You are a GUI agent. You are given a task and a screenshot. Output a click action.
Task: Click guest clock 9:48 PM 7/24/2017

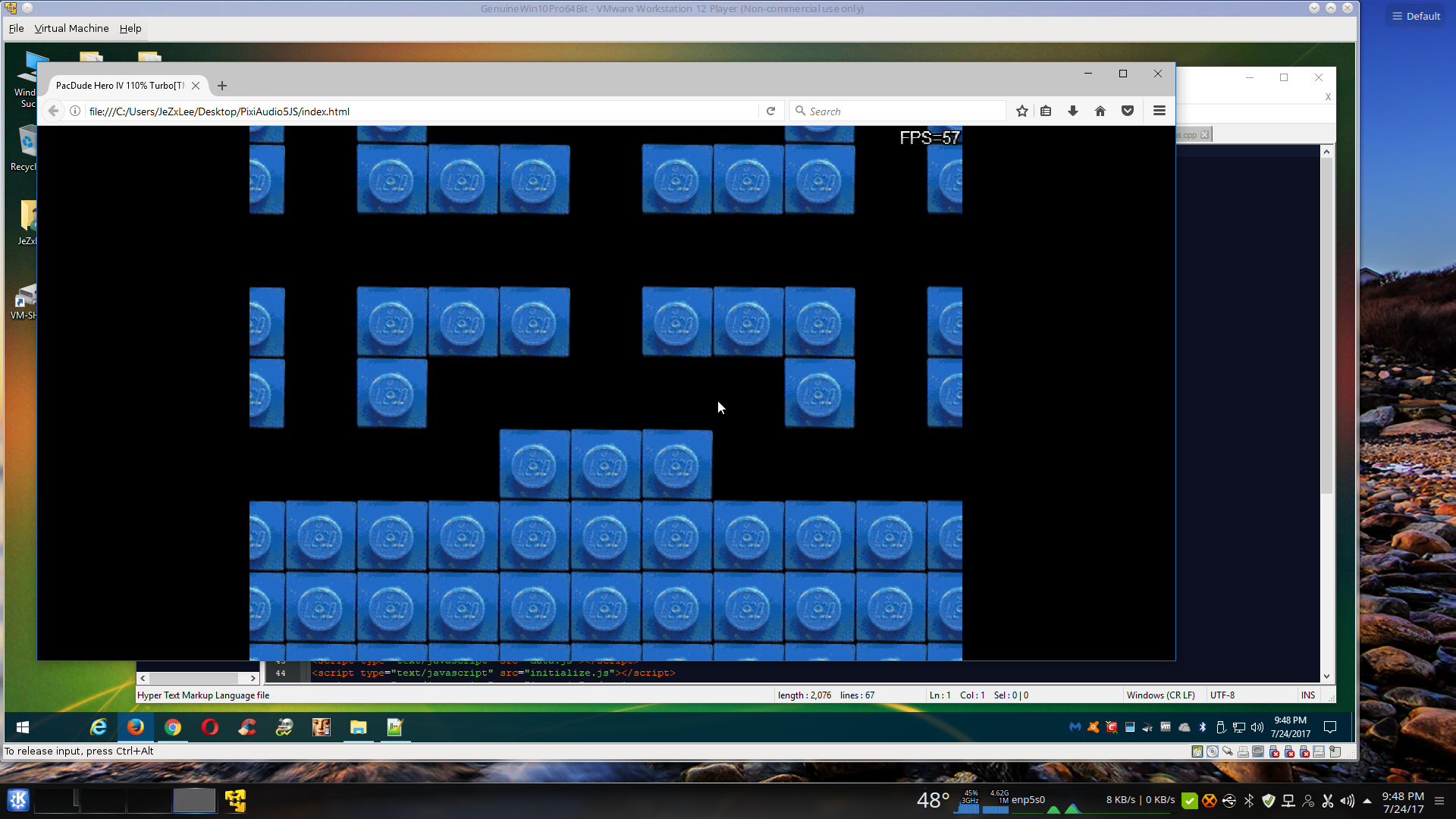[x=1291, y=727]
